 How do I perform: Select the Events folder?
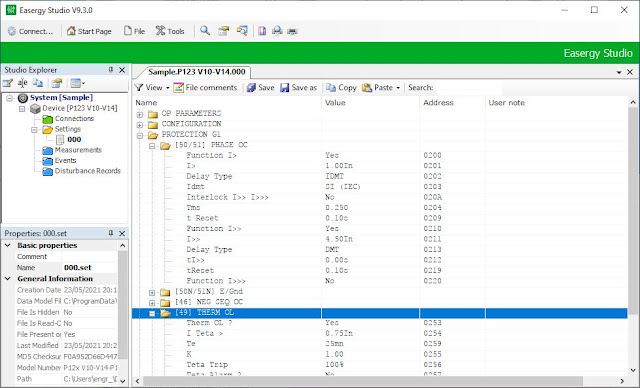pyautogui.click(x=65, y=160)
